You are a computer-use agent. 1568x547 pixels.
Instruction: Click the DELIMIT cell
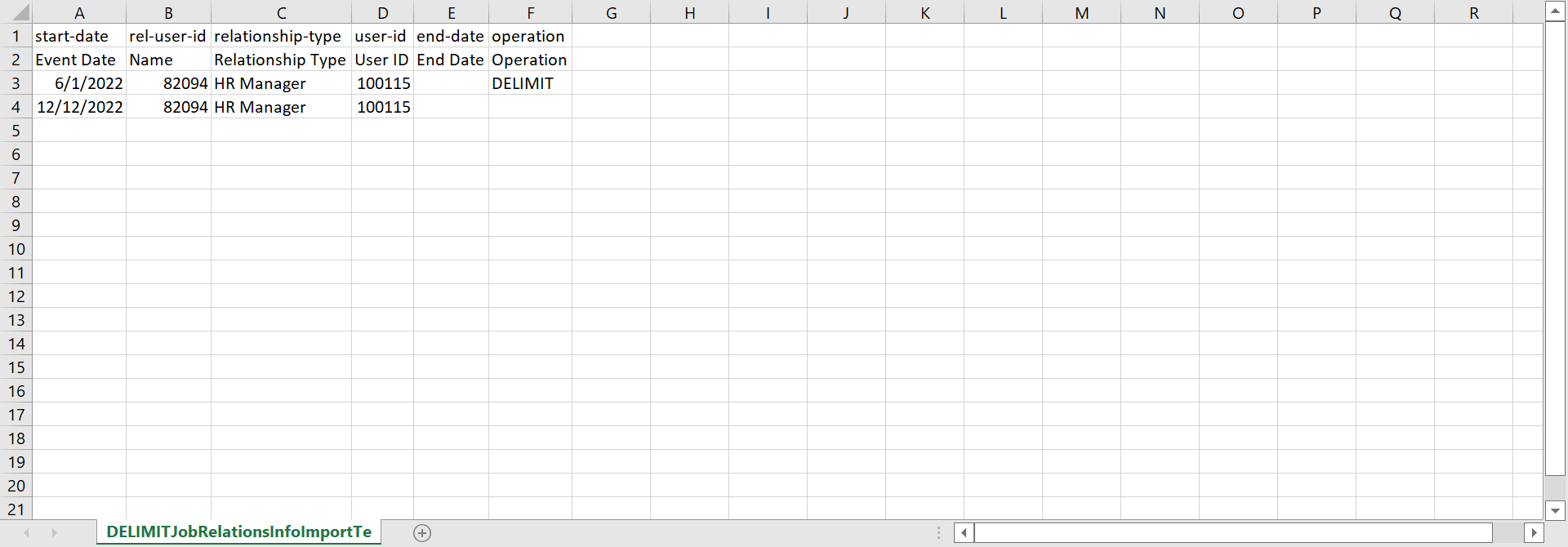(x=530, y=83)
